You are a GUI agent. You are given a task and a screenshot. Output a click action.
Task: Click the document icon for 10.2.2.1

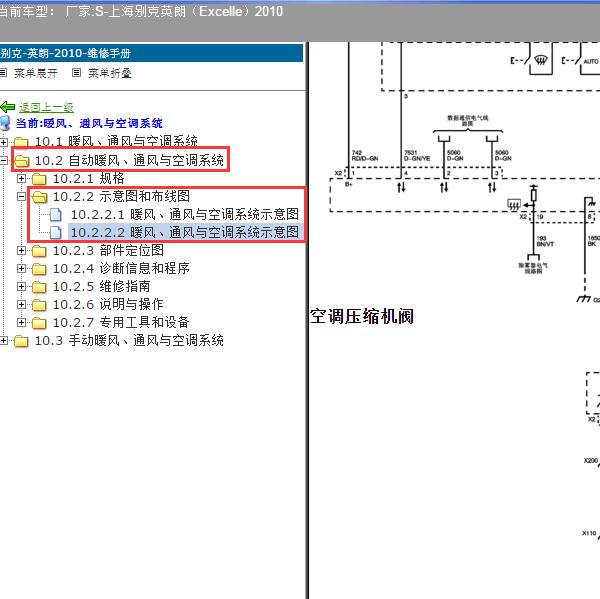click(56, 215)
